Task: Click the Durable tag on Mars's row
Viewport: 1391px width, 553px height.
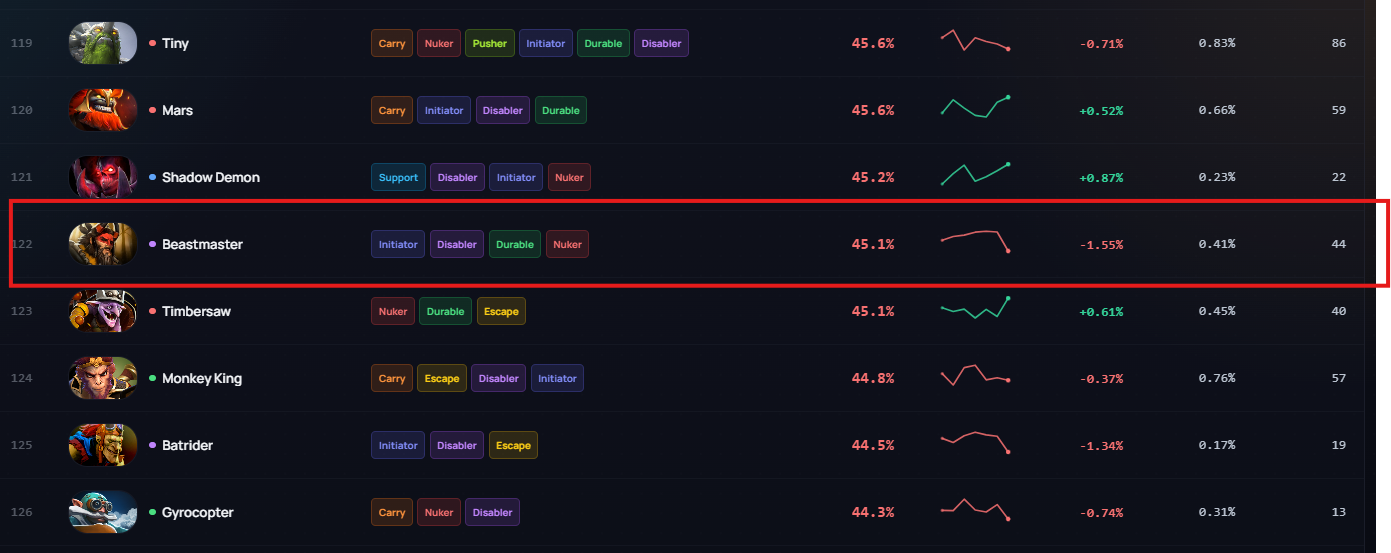Action: pyautogui.click(x=561, y=110)
